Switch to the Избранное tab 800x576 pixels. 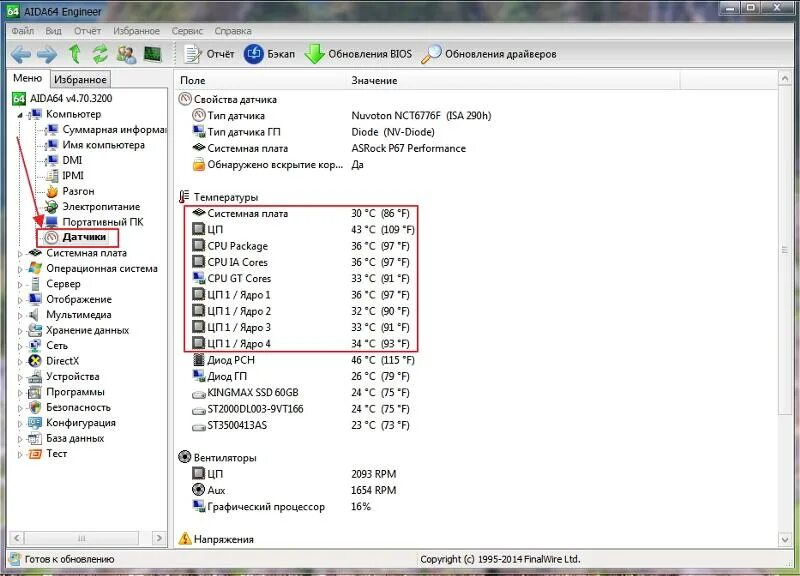(80, 79)
